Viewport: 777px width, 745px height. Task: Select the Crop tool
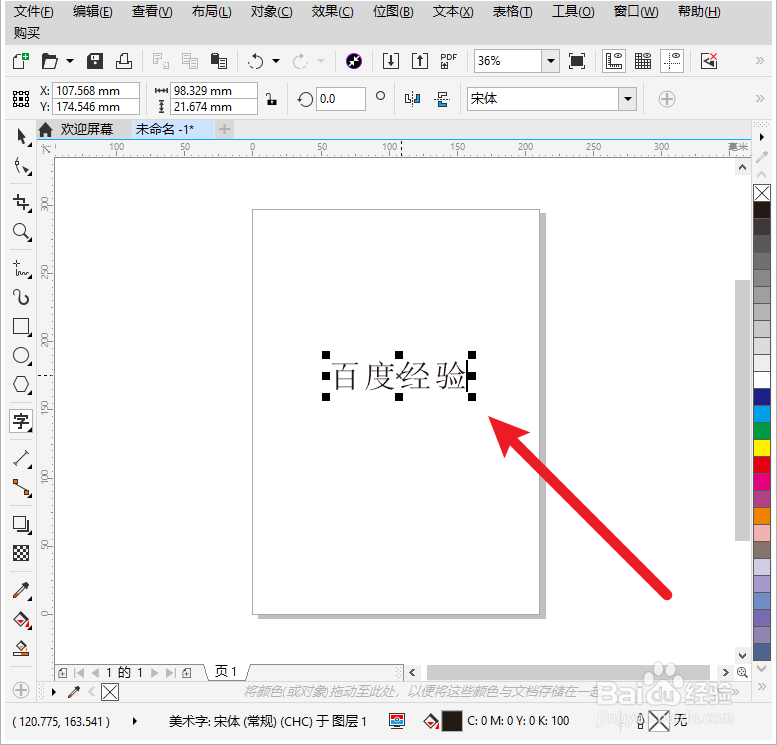21,203
